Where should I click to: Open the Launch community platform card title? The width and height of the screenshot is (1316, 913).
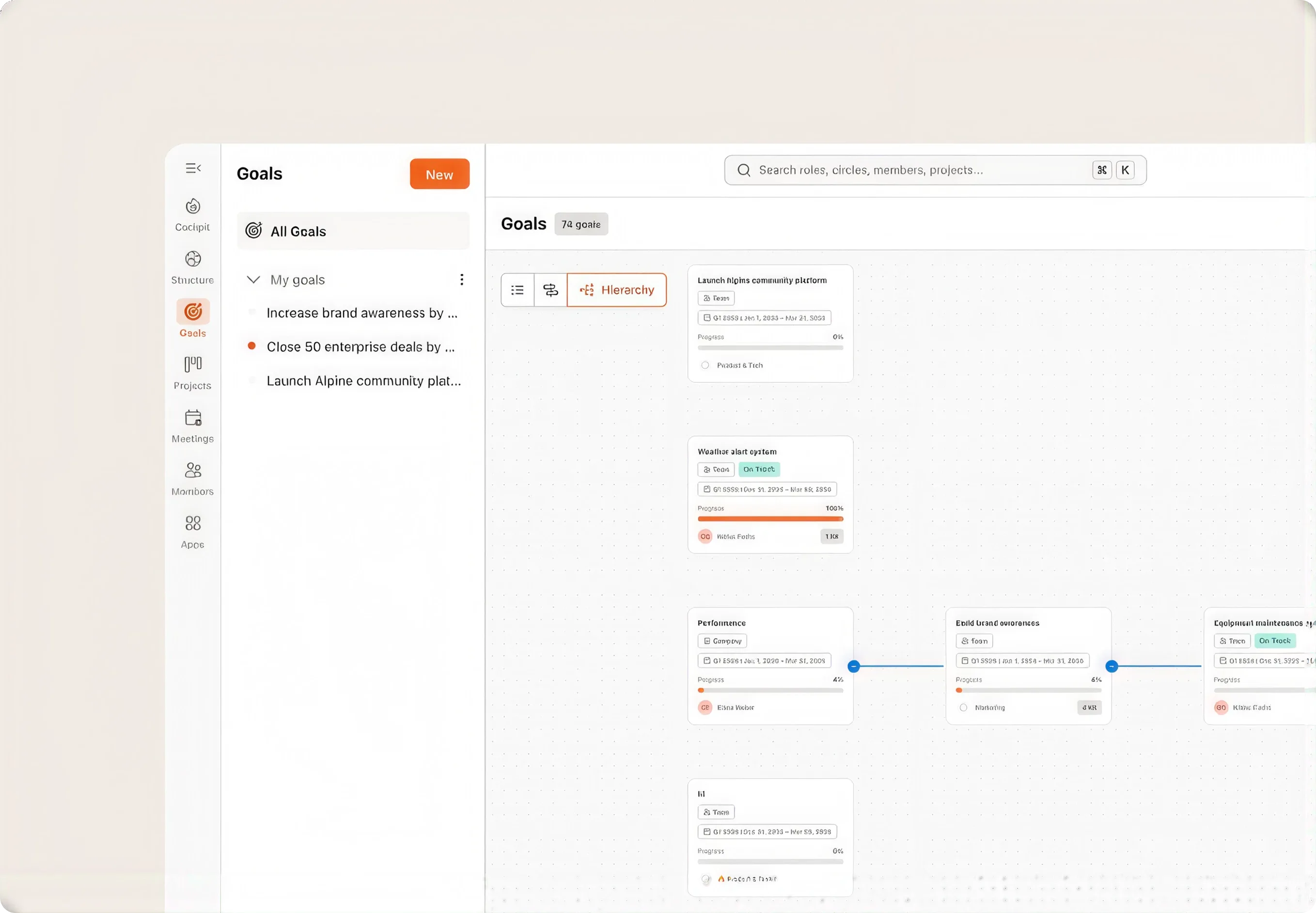[762, 280]
